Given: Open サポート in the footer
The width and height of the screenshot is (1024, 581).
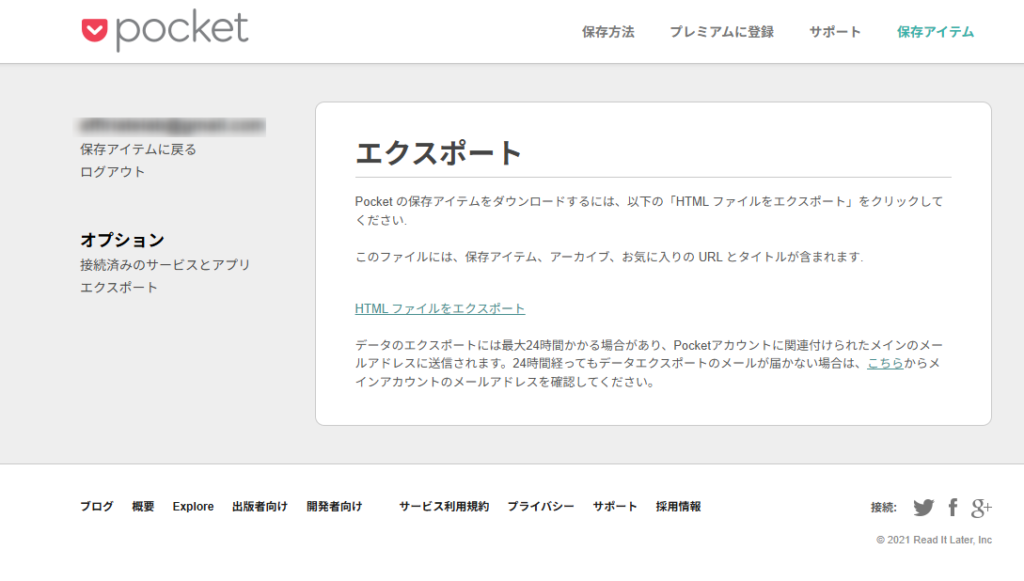Looking at the screenshot, I should tap(615, 507).
